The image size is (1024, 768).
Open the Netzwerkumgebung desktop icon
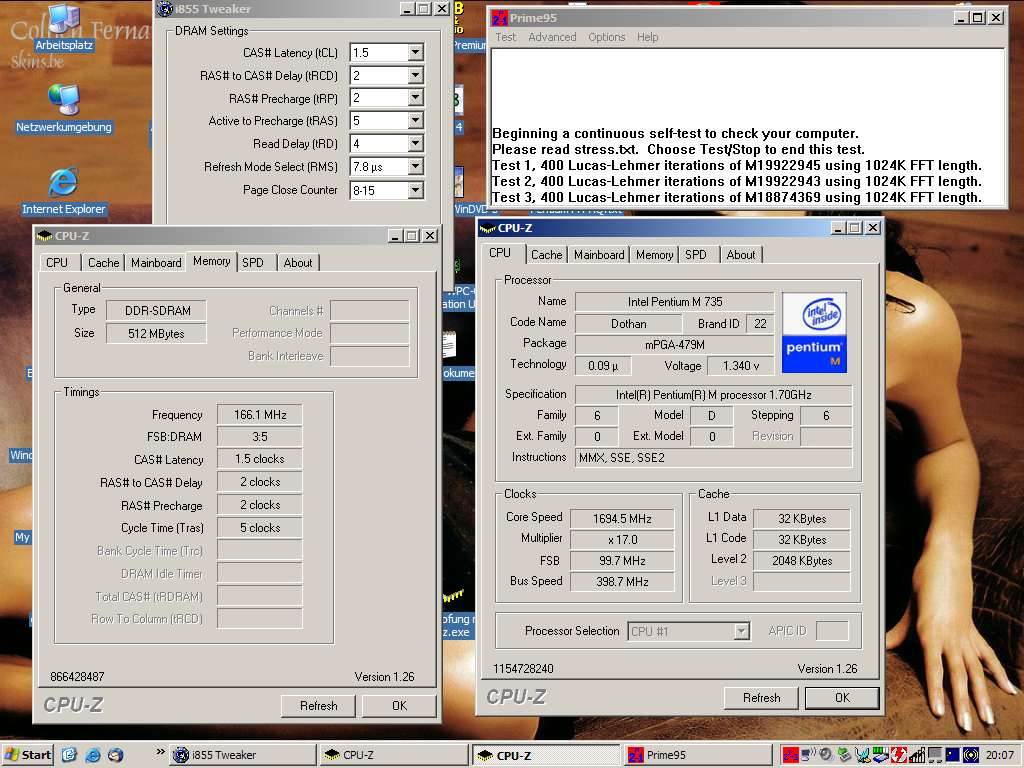(x=63, y=109)
